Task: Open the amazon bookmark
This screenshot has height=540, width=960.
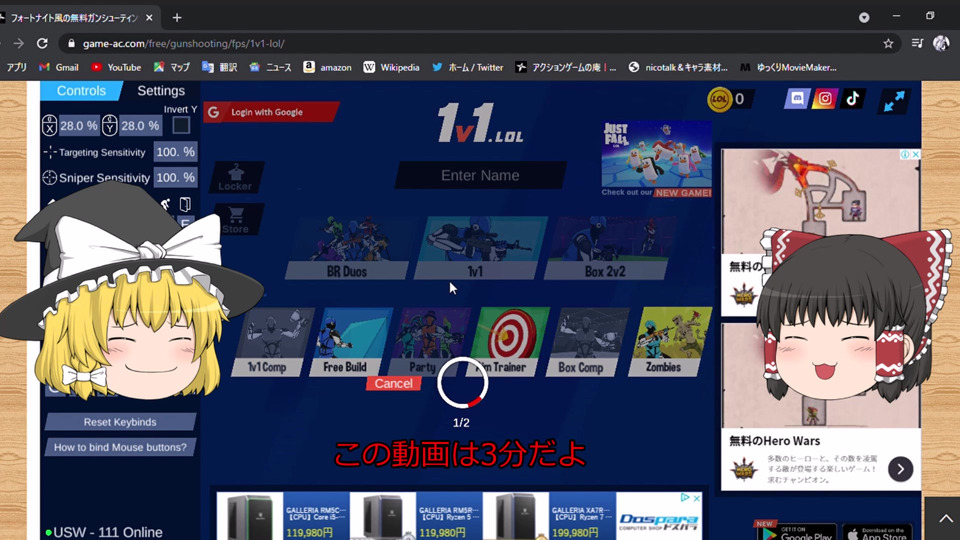Action: (328, 67)
